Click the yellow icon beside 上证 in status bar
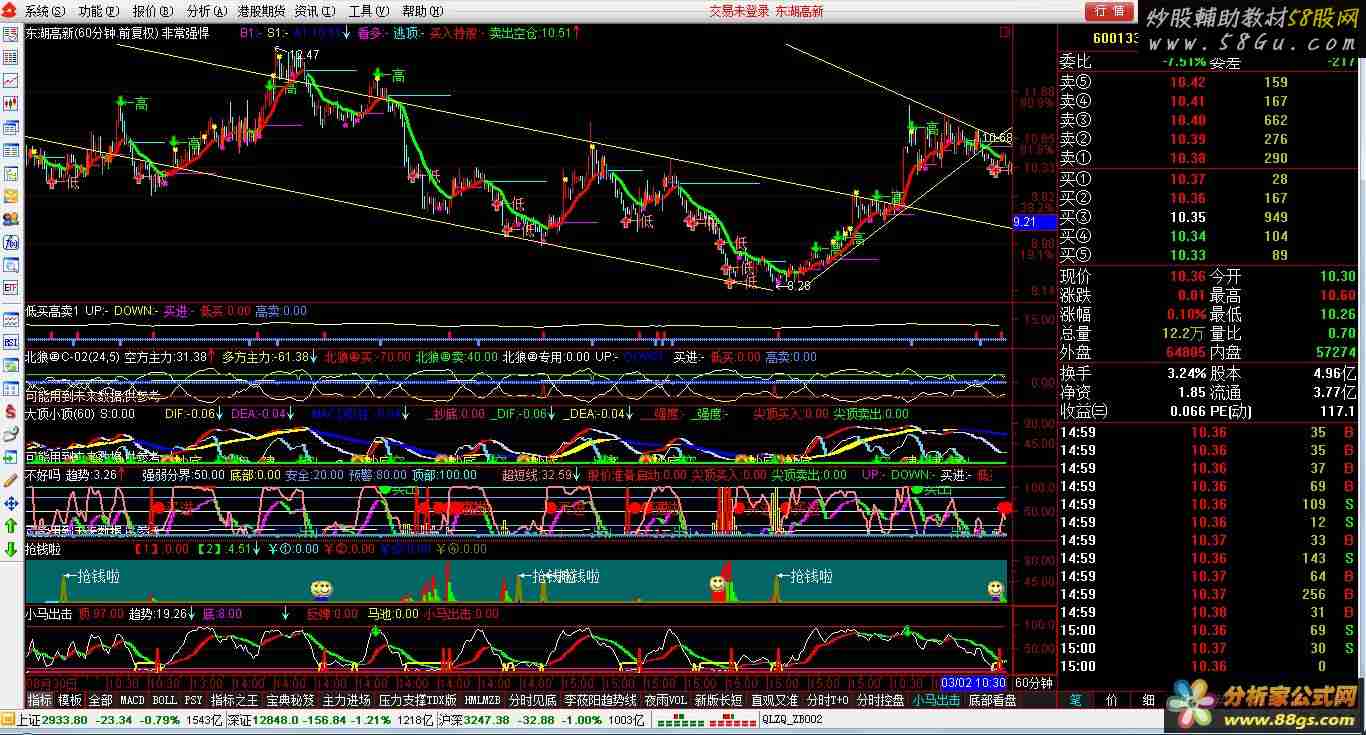The image size is (1366, 735). [8, 719]
